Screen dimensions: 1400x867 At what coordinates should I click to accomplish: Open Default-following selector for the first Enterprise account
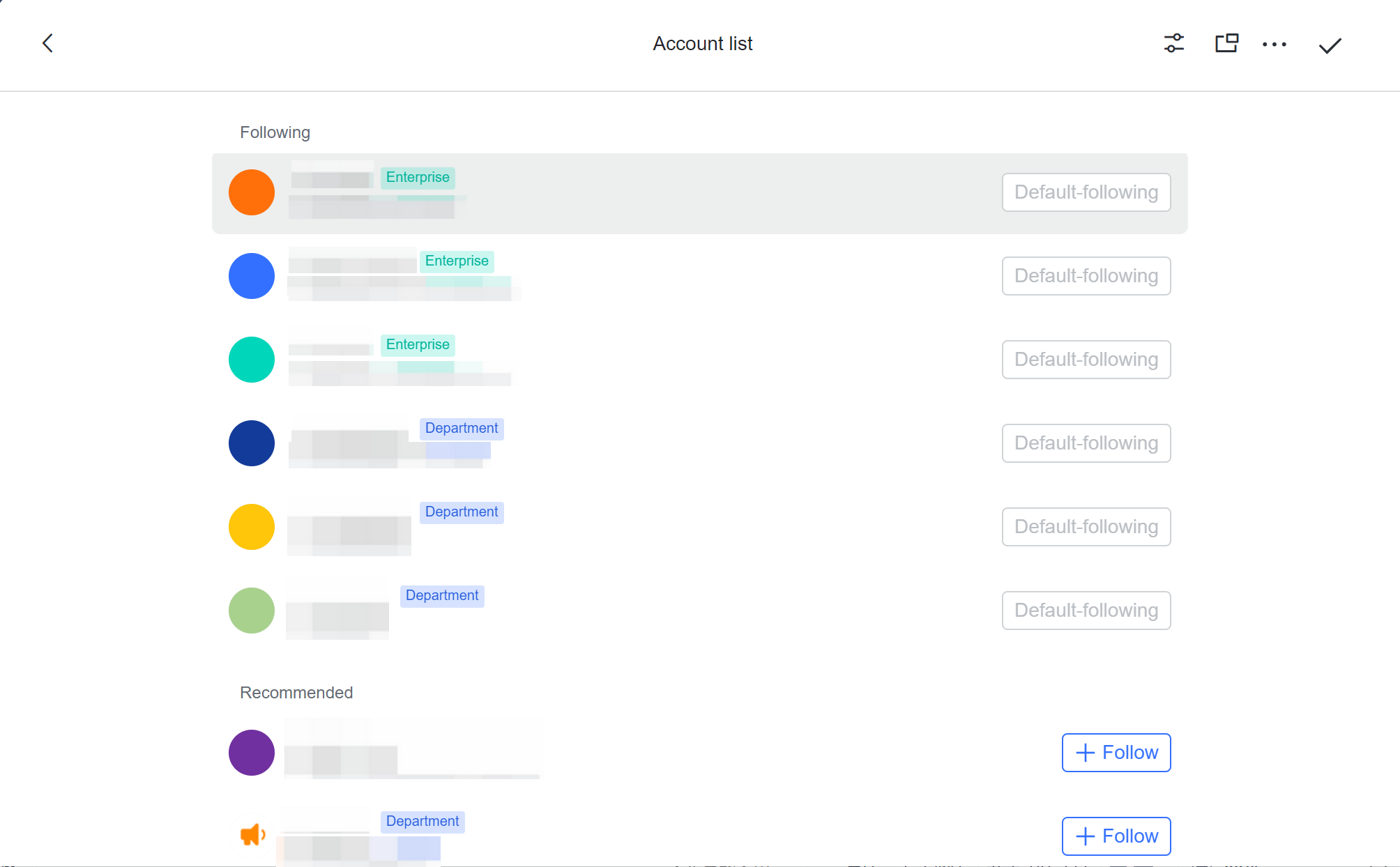pos(1086,192)
